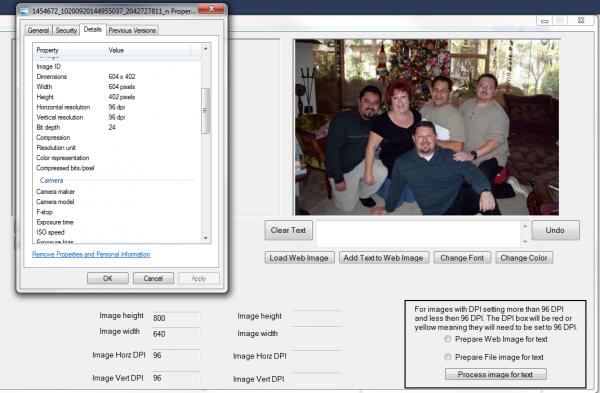This screenshot has height=393, width=600.
Task: Select the Width property row
Action: pyautogui.click(x=117, y=87)
